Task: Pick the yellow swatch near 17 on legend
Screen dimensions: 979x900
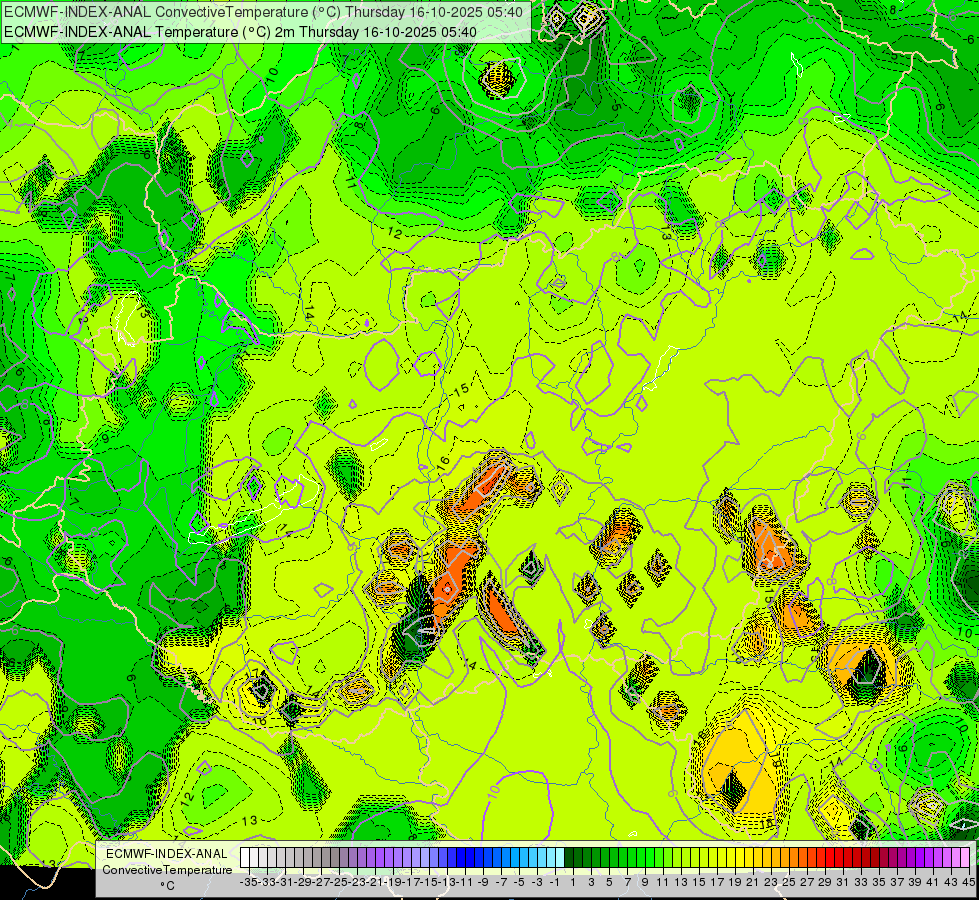Action: point(718,857)
